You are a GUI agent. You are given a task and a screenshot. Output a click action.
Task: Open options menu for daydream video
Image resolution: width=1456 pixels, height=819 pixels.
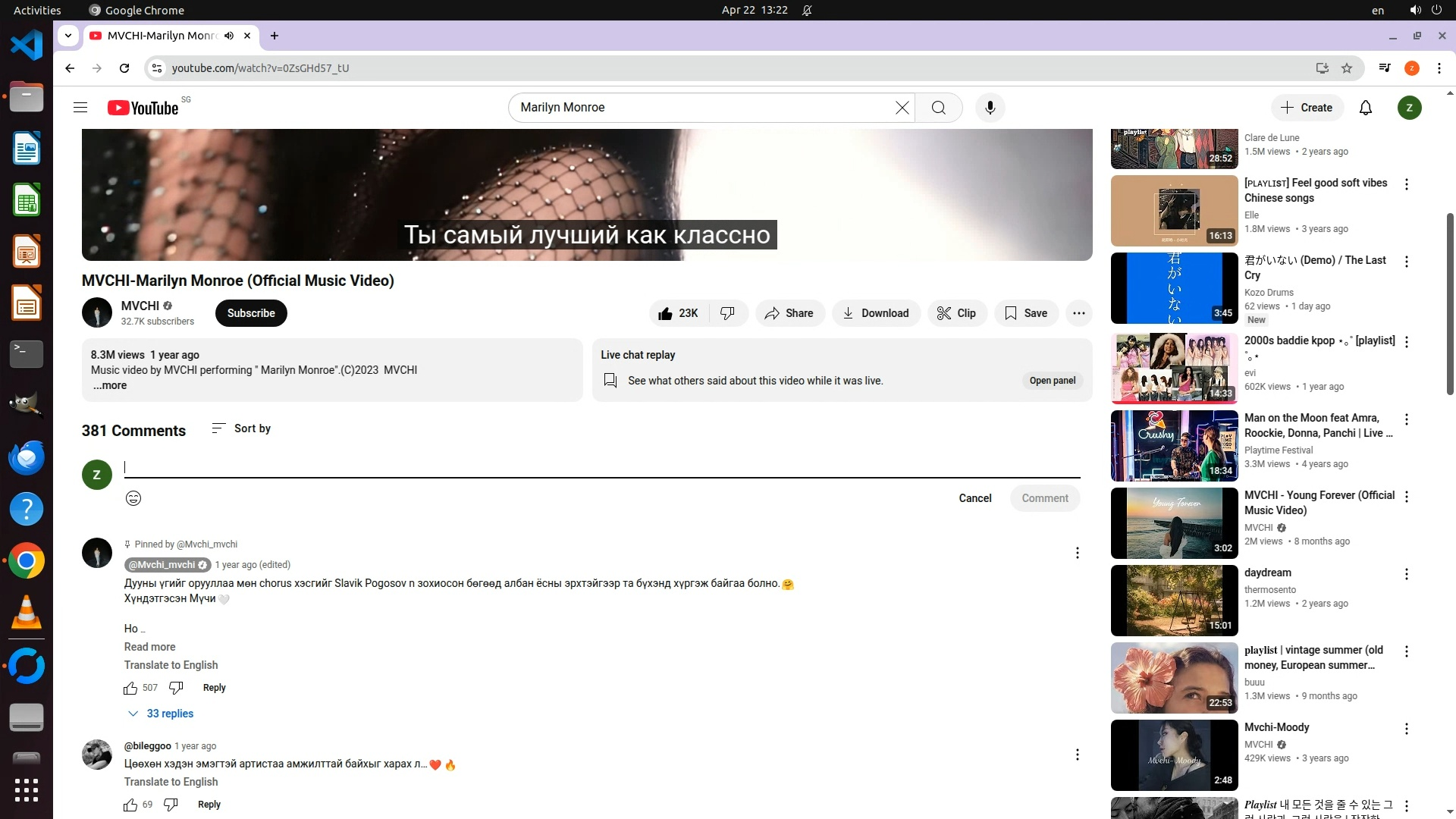pyautogui.click(x=1406, y=574)
